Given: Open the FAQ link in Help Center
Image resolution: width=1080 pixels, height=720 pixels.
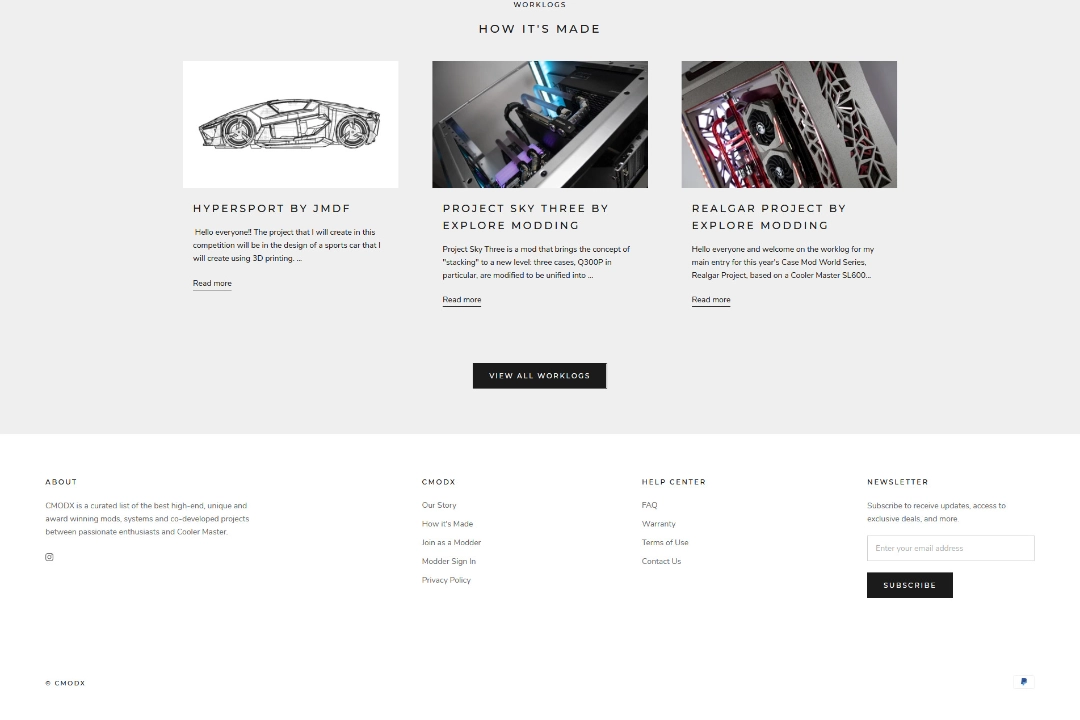Looking at the screenshot, I should click(x=650, y=505).
